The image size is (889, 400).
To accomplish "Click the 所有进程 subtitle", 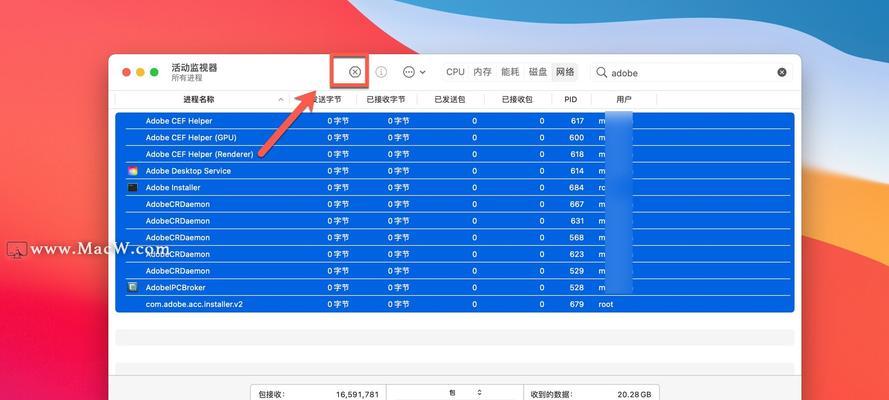I will click(187, 78).
